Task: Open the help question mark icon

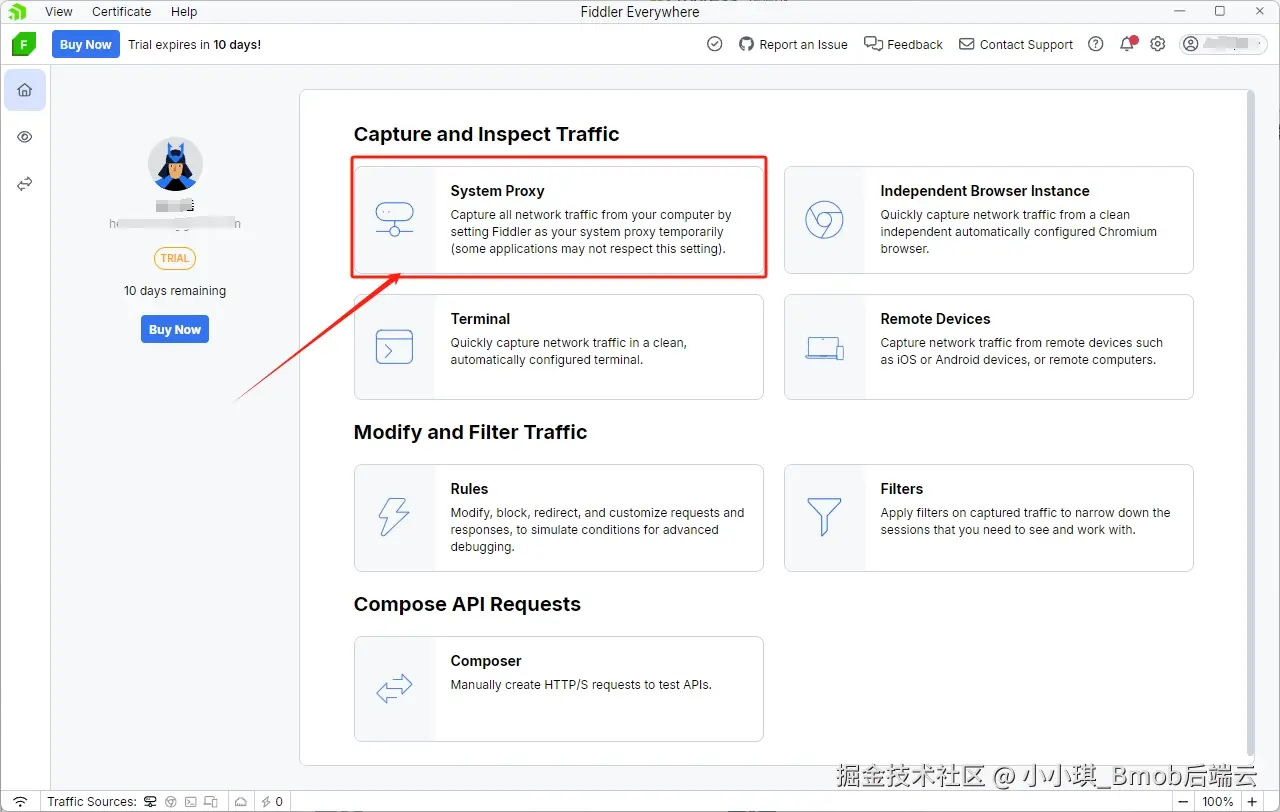Action: (x=1096, y=44)
